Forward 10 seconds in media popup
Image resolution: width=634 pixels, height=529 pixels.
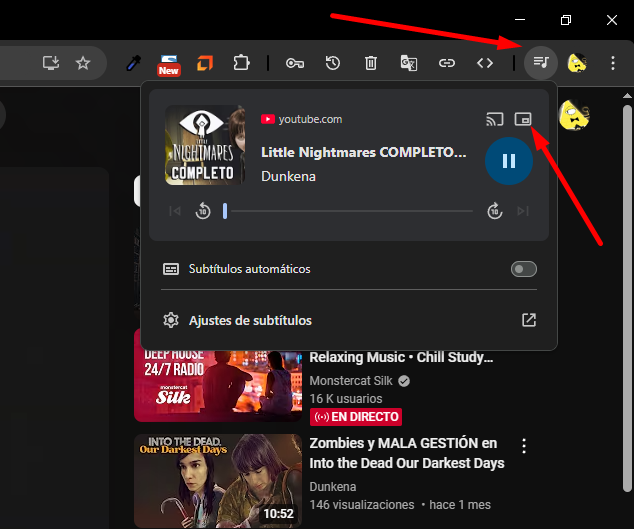coord(495,211)
